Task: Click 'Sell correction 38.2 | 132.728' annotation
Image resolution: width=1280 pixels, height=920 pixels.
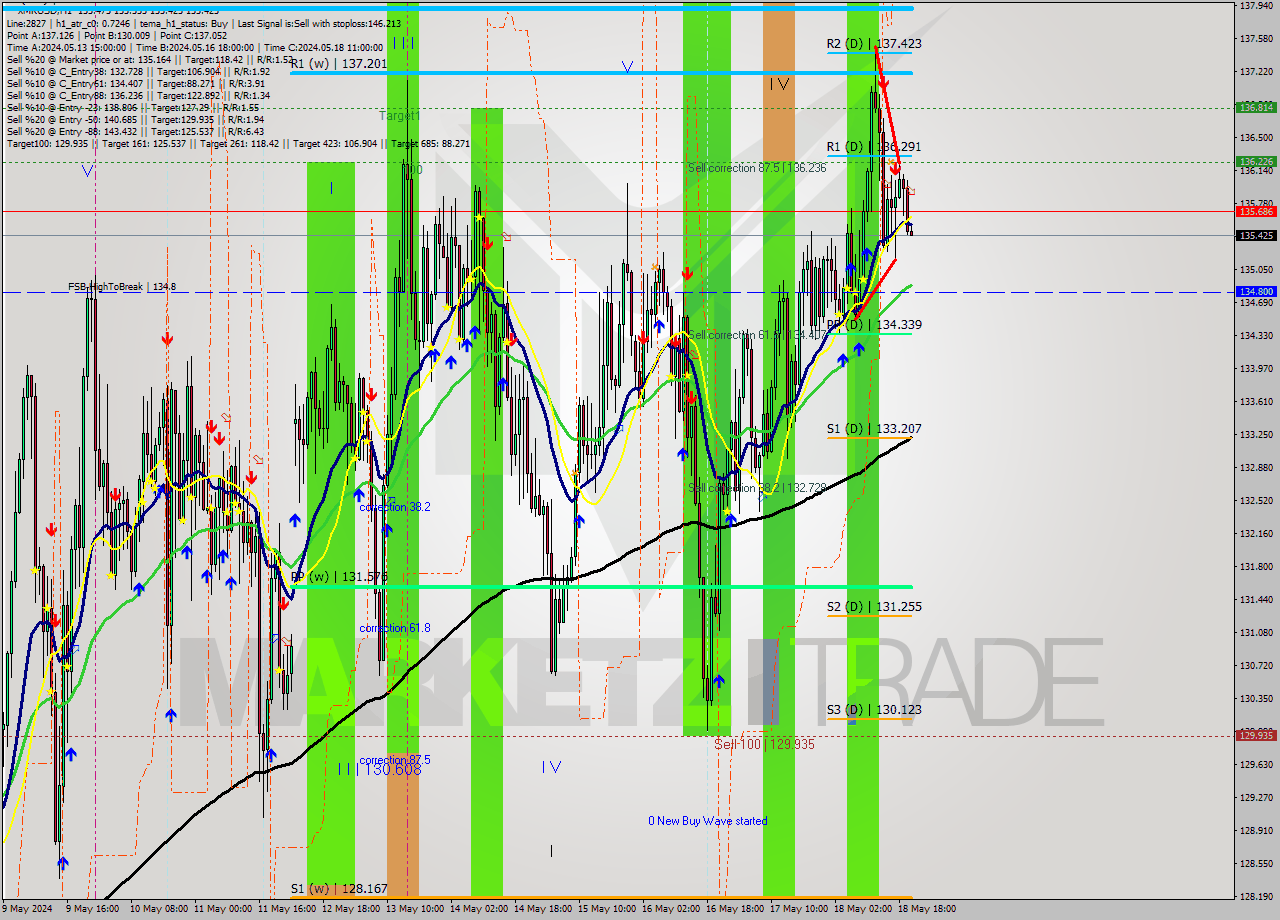Action: click(x=757, y=488)
